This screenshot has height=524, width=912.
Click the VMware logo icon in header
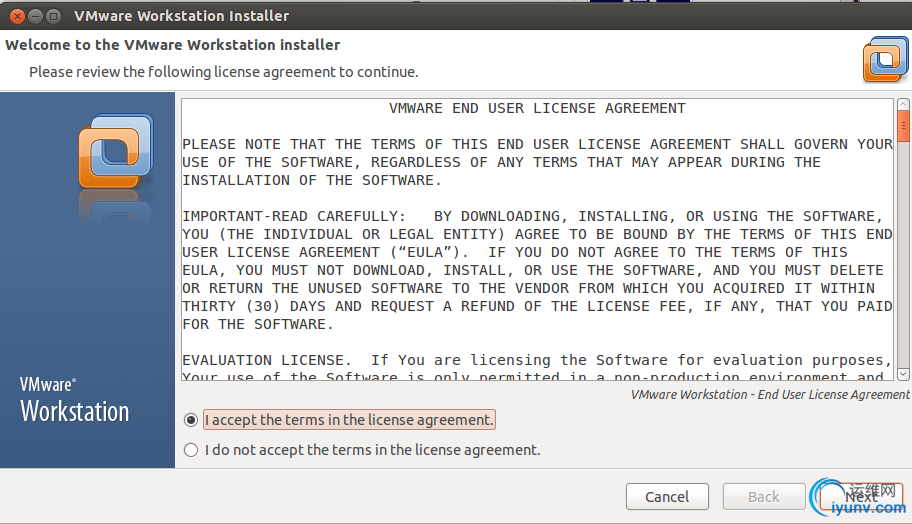pos(885,59)
